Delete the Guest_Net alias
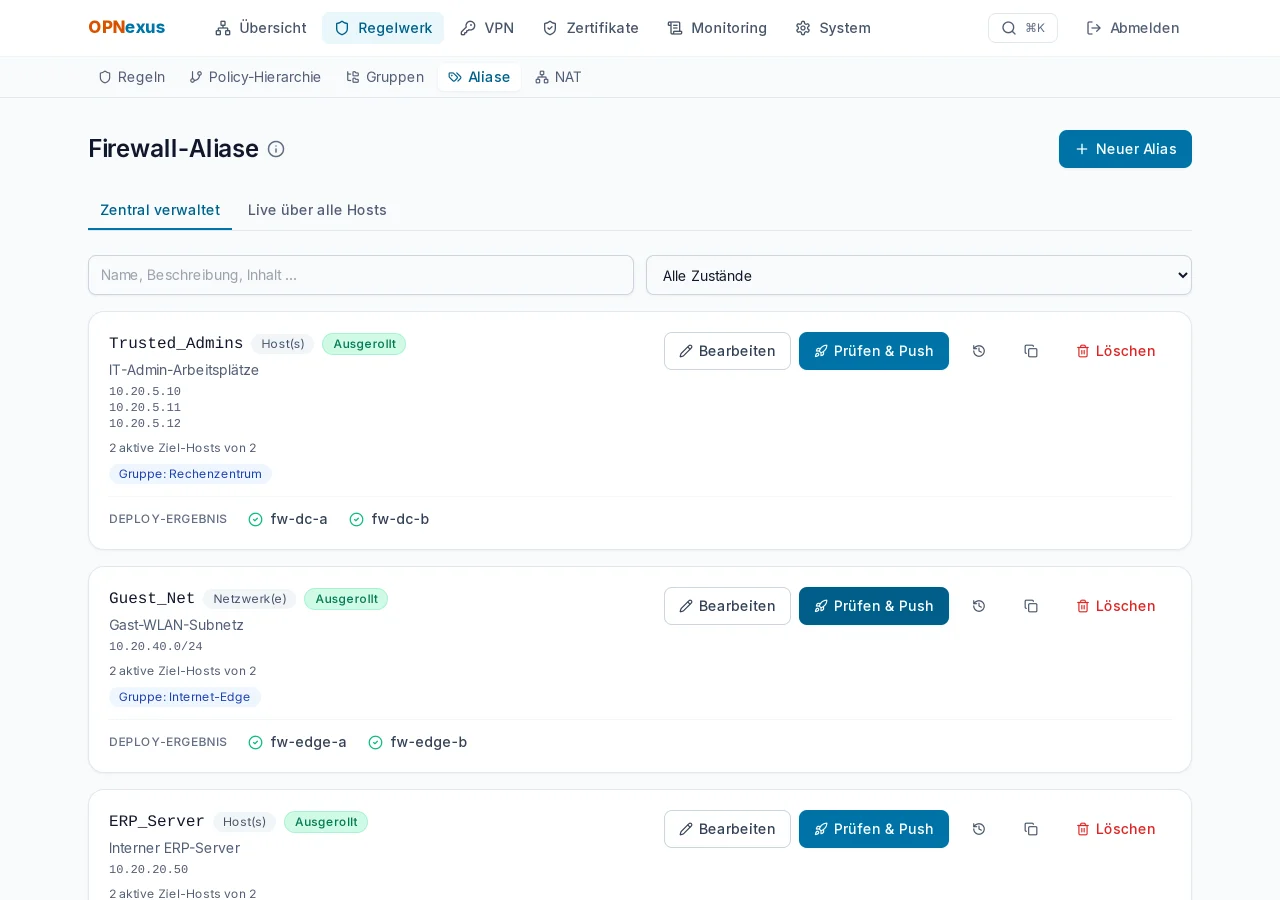Screen dimensions: 1280x900 [1116, 606]
